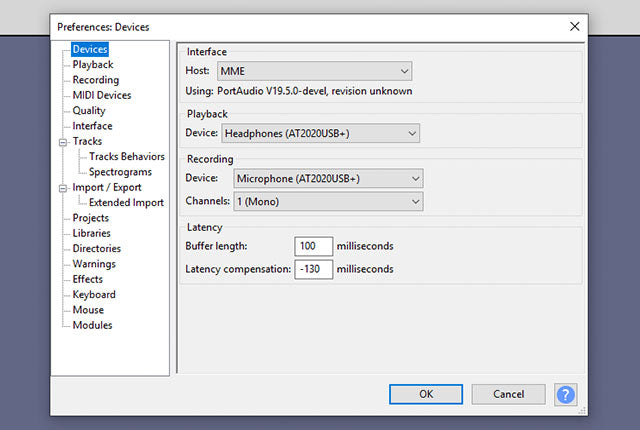Open MIDI Devices preferences category
The height and width of the screenshot is (430, 640).
pos(101,95)
